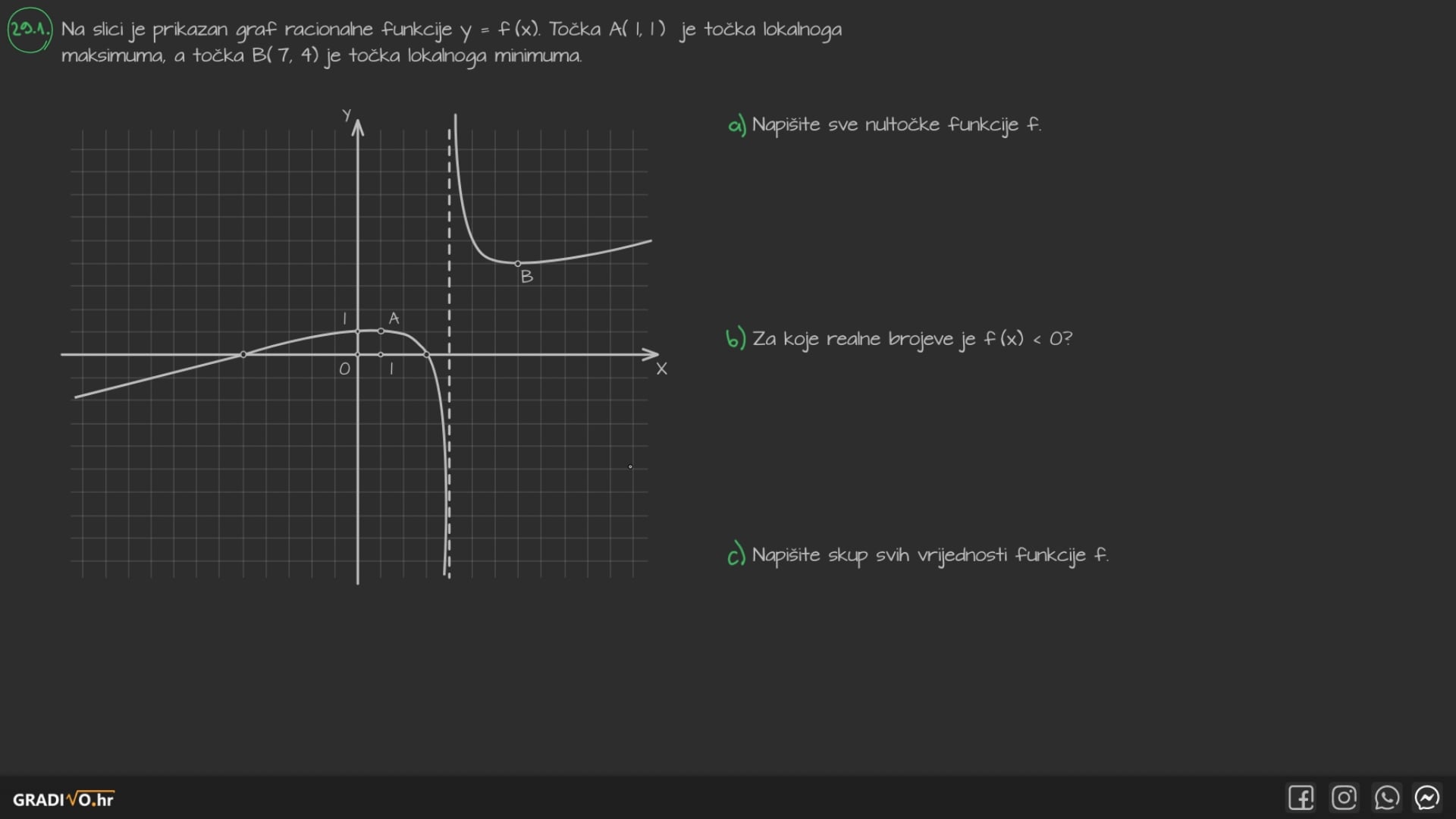Click the green c) question marker

pos(736,556)
